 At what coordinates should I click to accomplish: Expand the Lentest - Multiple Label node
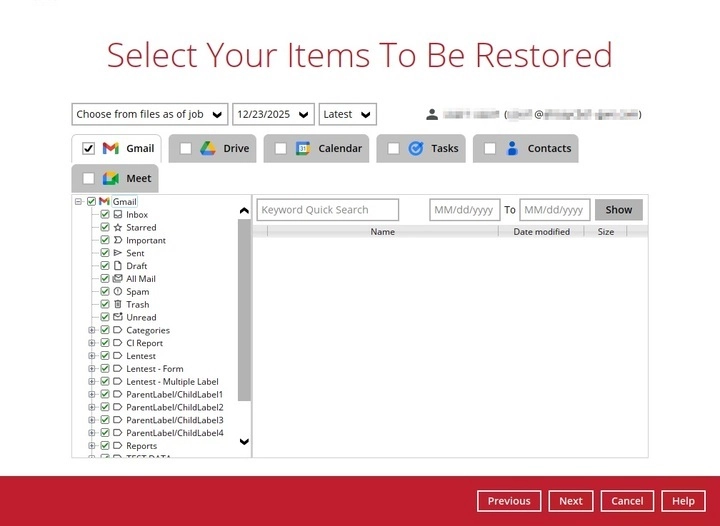pyautogui.click(x=91, y=381)
